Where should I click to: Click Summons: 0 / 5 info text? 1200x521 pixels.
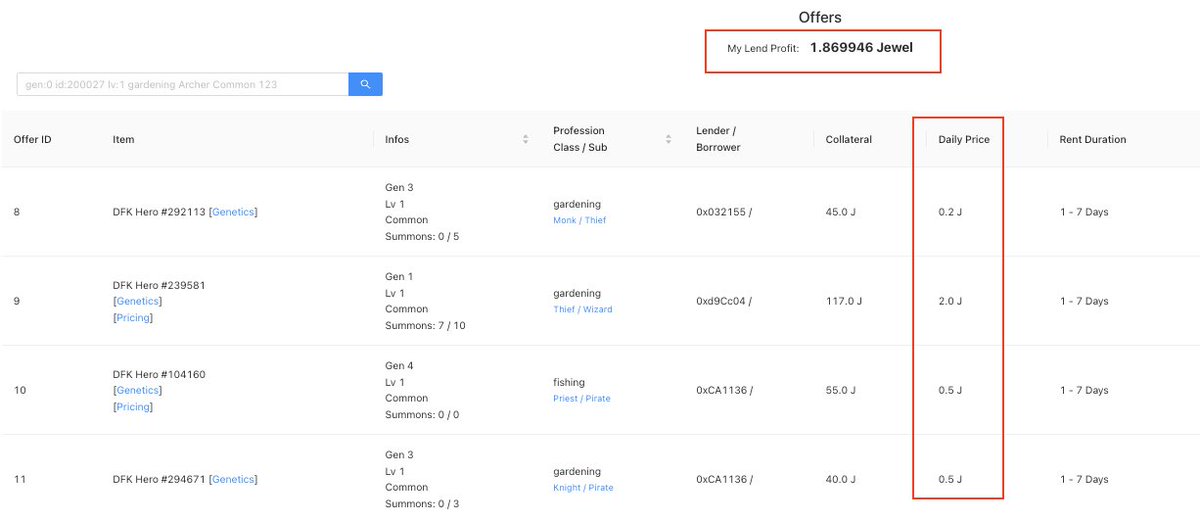click(x=422, y=236)
